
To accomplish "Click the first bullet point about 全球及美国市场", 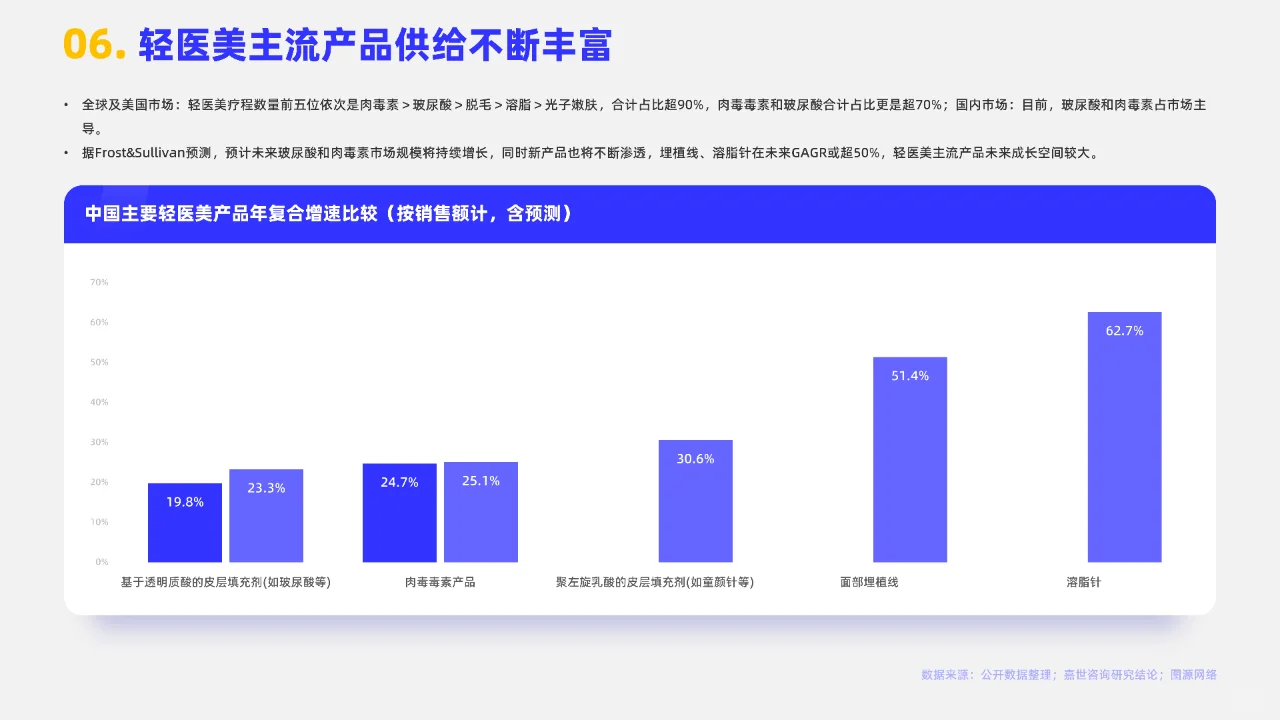I will [640, 103].
